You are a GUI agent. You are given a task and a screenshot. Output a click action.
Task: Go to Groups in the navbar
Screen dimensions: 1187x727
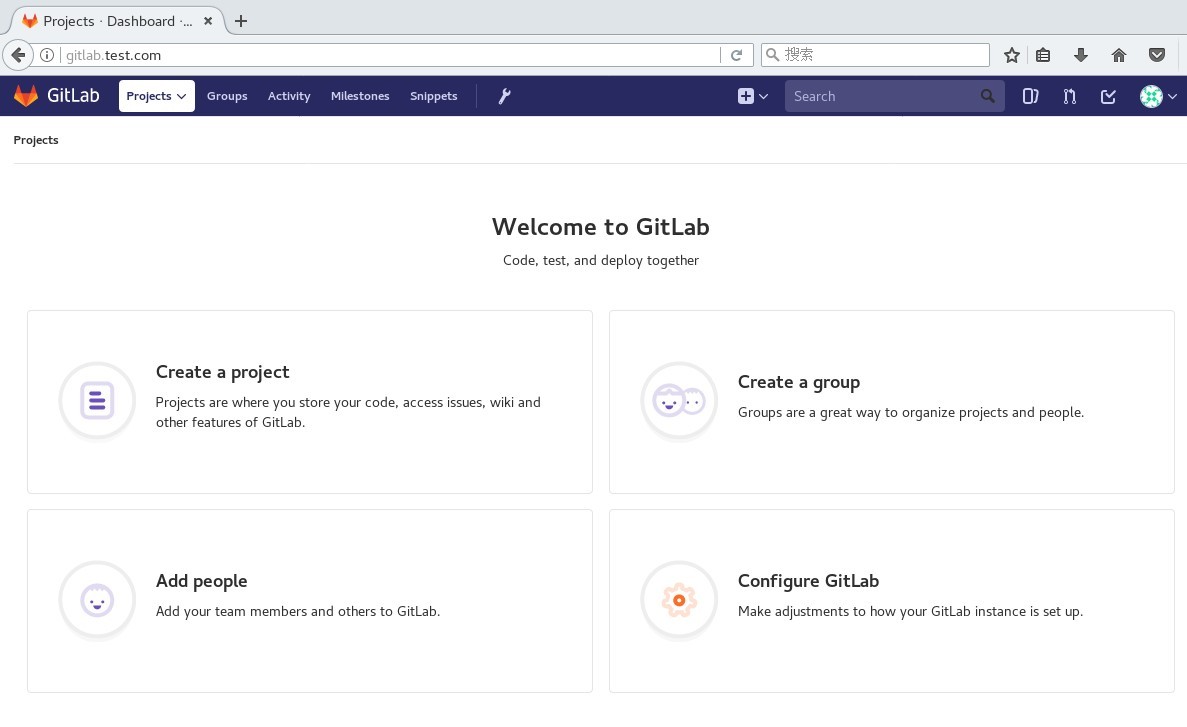click(x=227, y=96)
